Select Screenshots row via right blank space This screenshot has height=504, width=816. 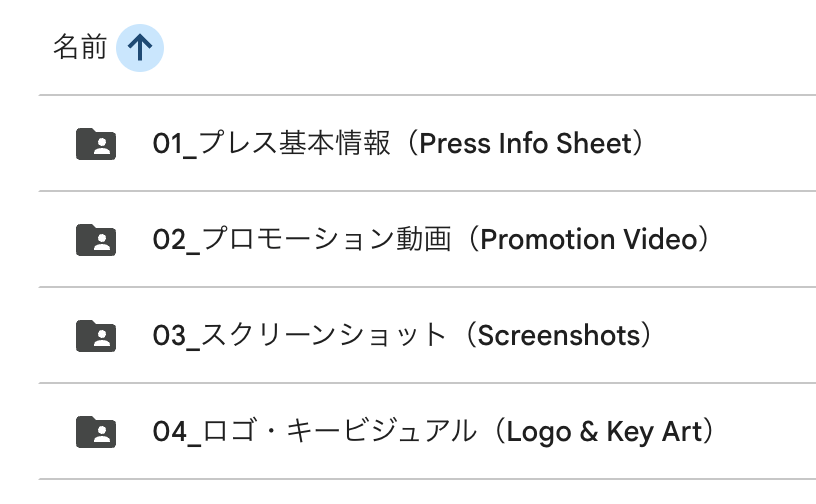(740, 336)
